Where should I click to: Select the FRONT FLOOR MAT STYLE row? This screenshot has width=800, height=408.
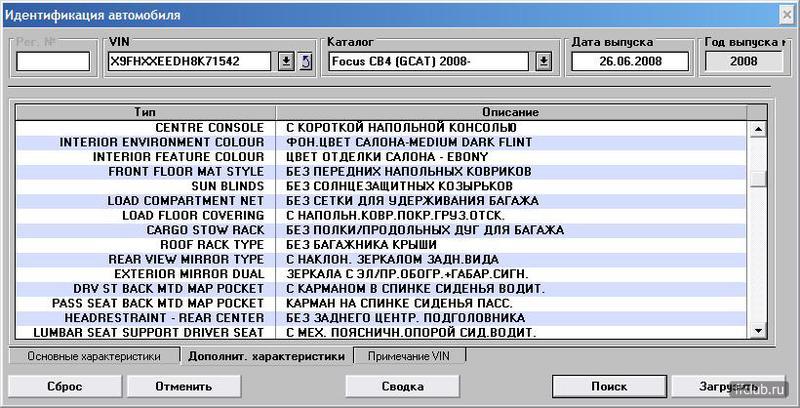381,172
